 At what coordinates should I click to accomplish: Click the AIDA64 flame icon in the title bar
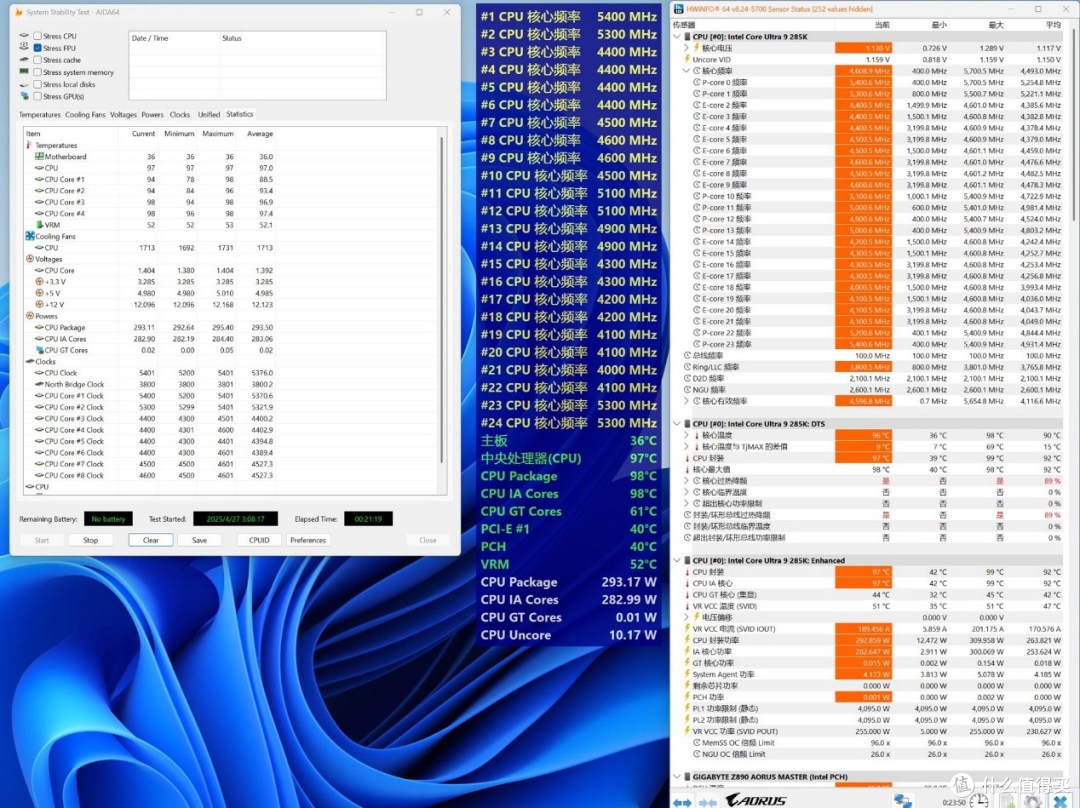(x=19, y=12)
